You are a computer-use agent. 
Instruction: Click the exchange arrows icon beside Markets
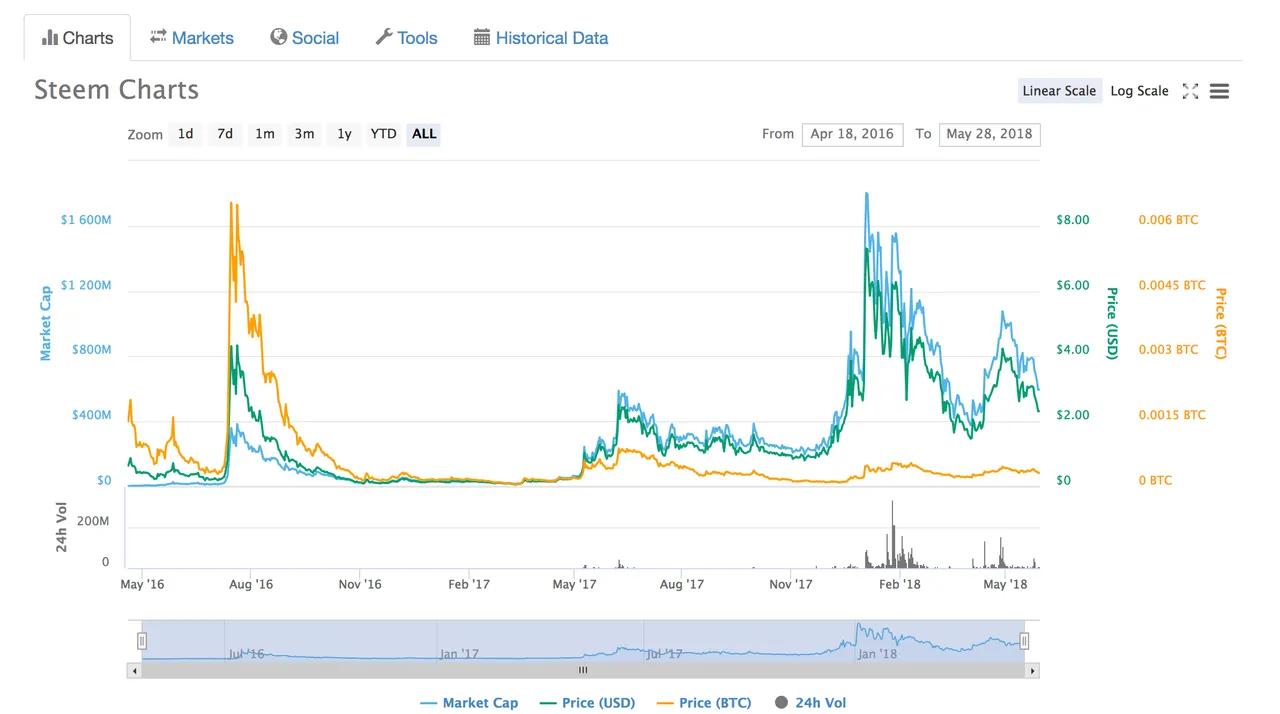coord(158,37)
